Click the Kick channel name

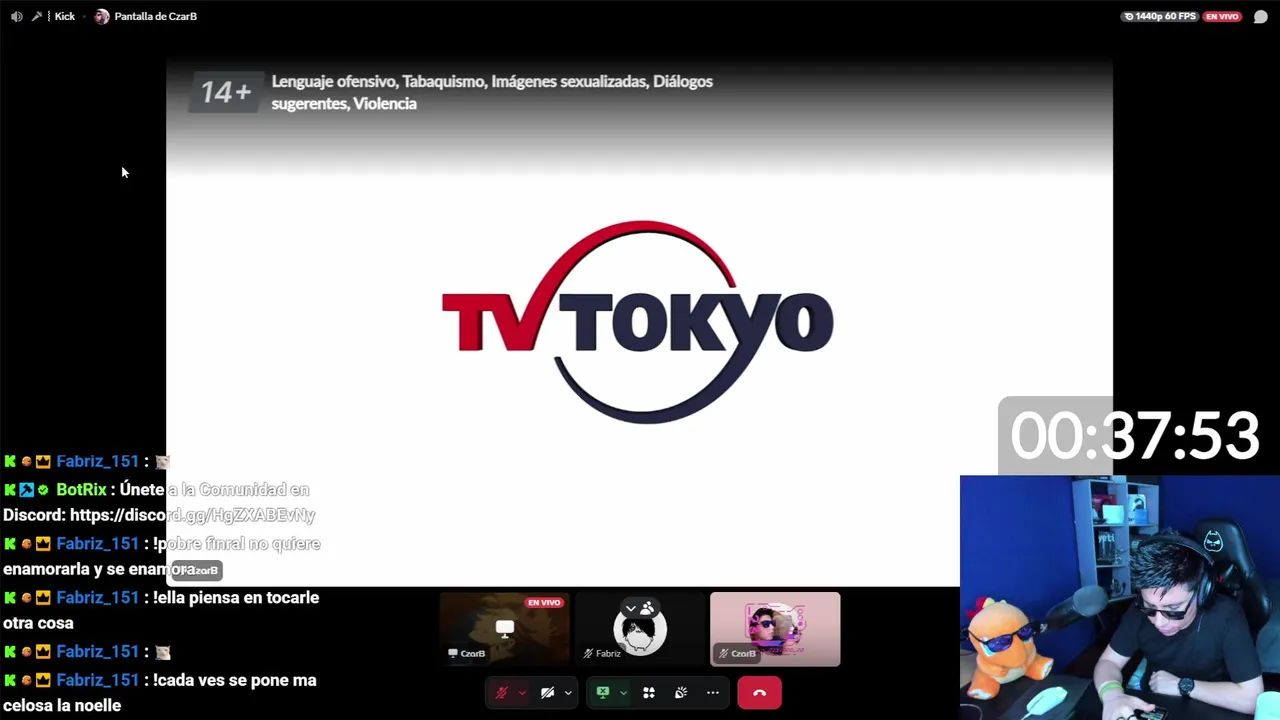point(65,16)
